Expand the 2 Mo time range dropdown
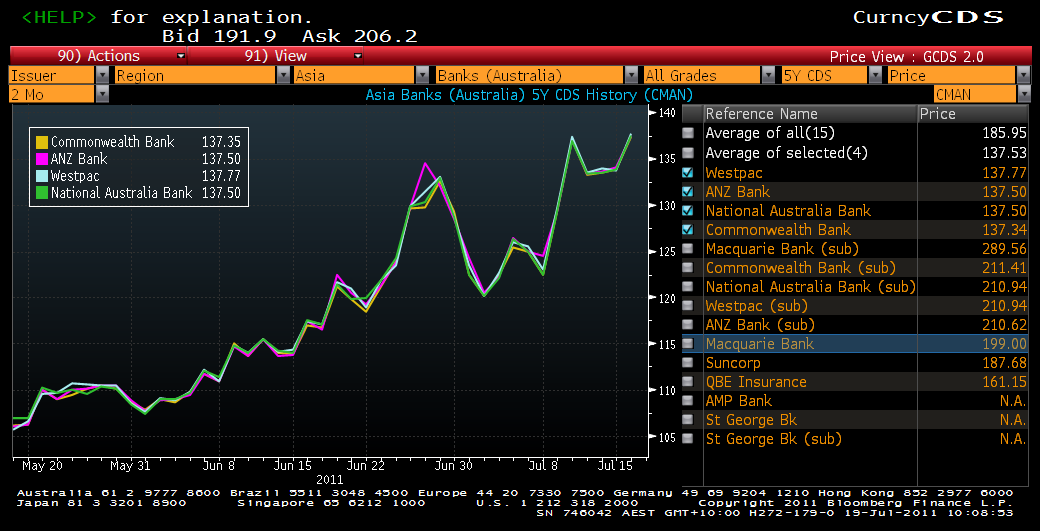Viewport: 1040px width, 531px height. coord(102,94)
